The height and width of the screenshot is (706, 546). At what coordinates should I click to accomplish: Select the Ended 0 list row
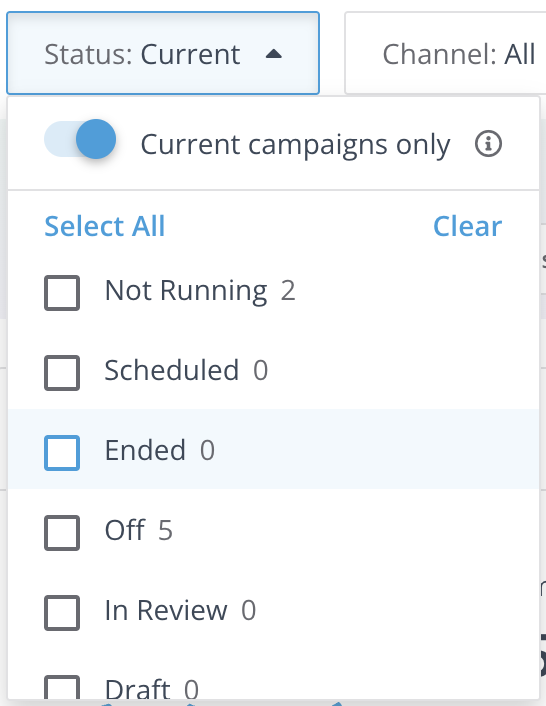click(x=273, y=449)
